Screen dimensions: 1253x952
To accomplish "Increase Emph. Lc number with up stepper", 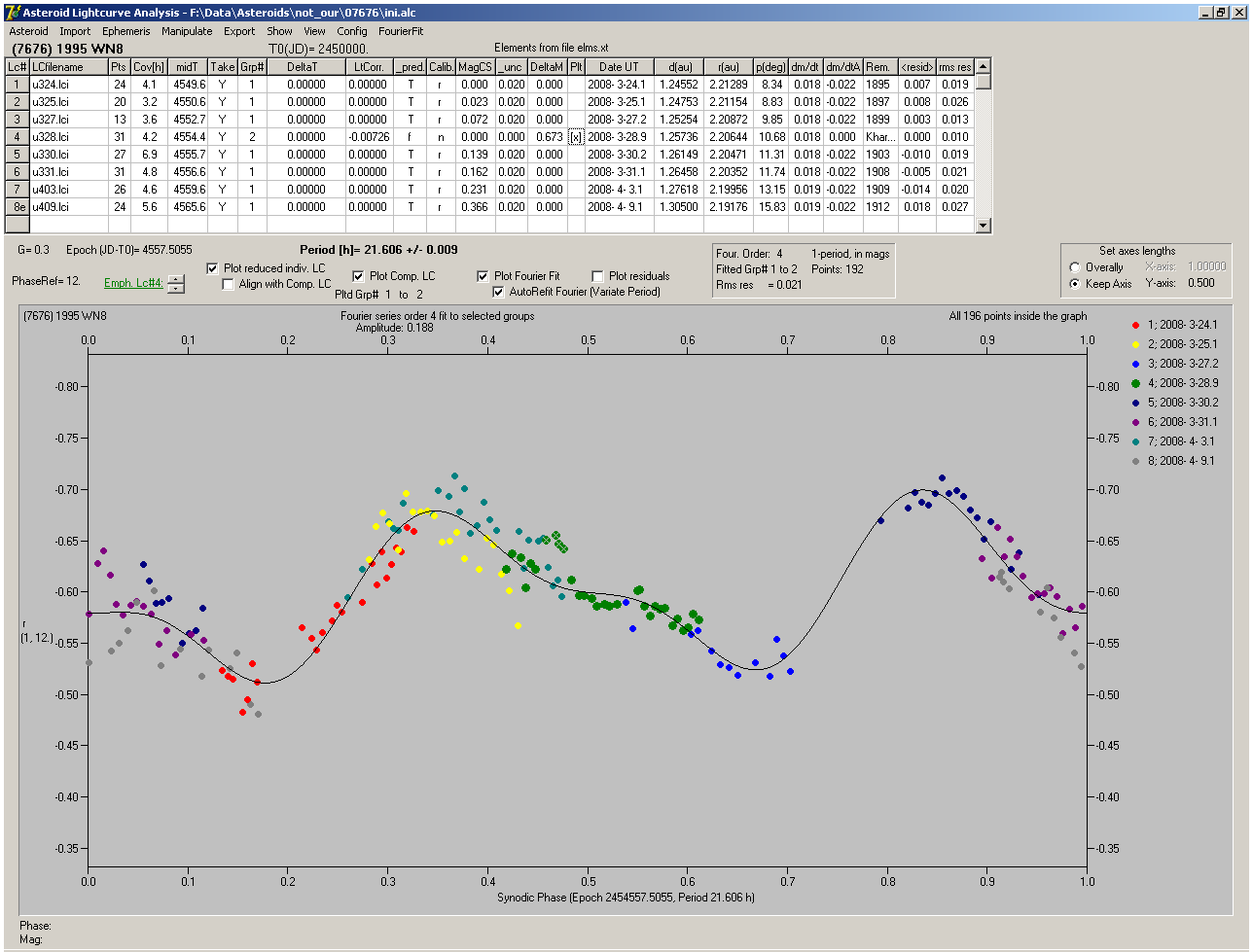I will click(175, 279).
